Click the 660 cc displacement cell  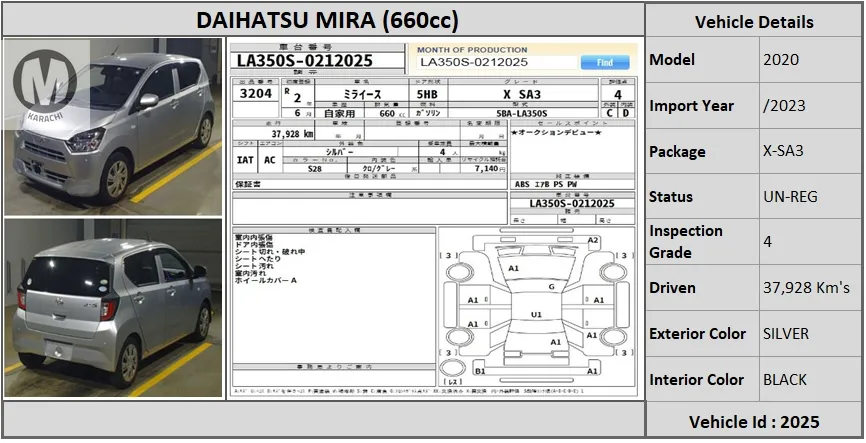pos(389,113)
